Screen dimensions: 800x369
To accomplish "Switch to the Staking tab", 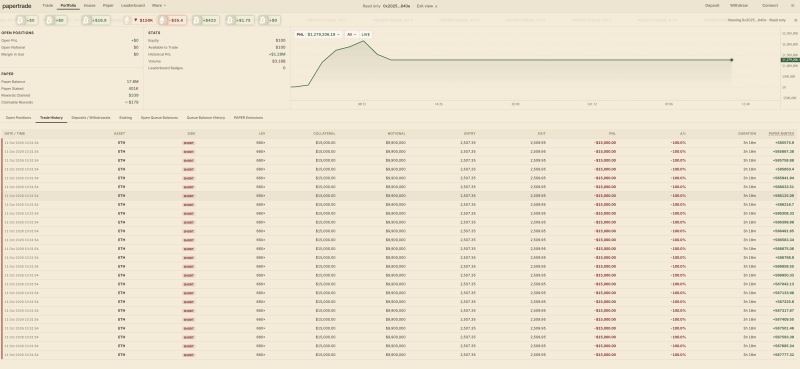I will point(126,118).
